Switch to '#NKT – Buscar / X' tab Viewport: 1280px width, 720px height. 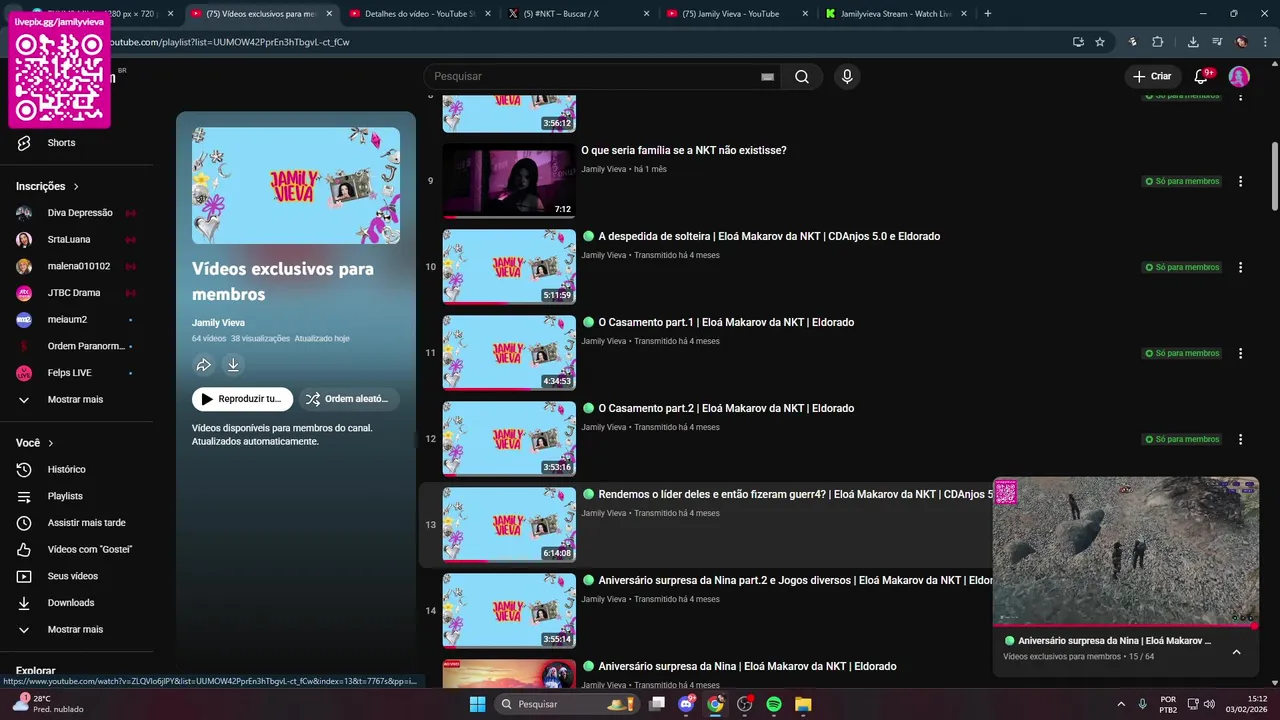tap(578, 14)
